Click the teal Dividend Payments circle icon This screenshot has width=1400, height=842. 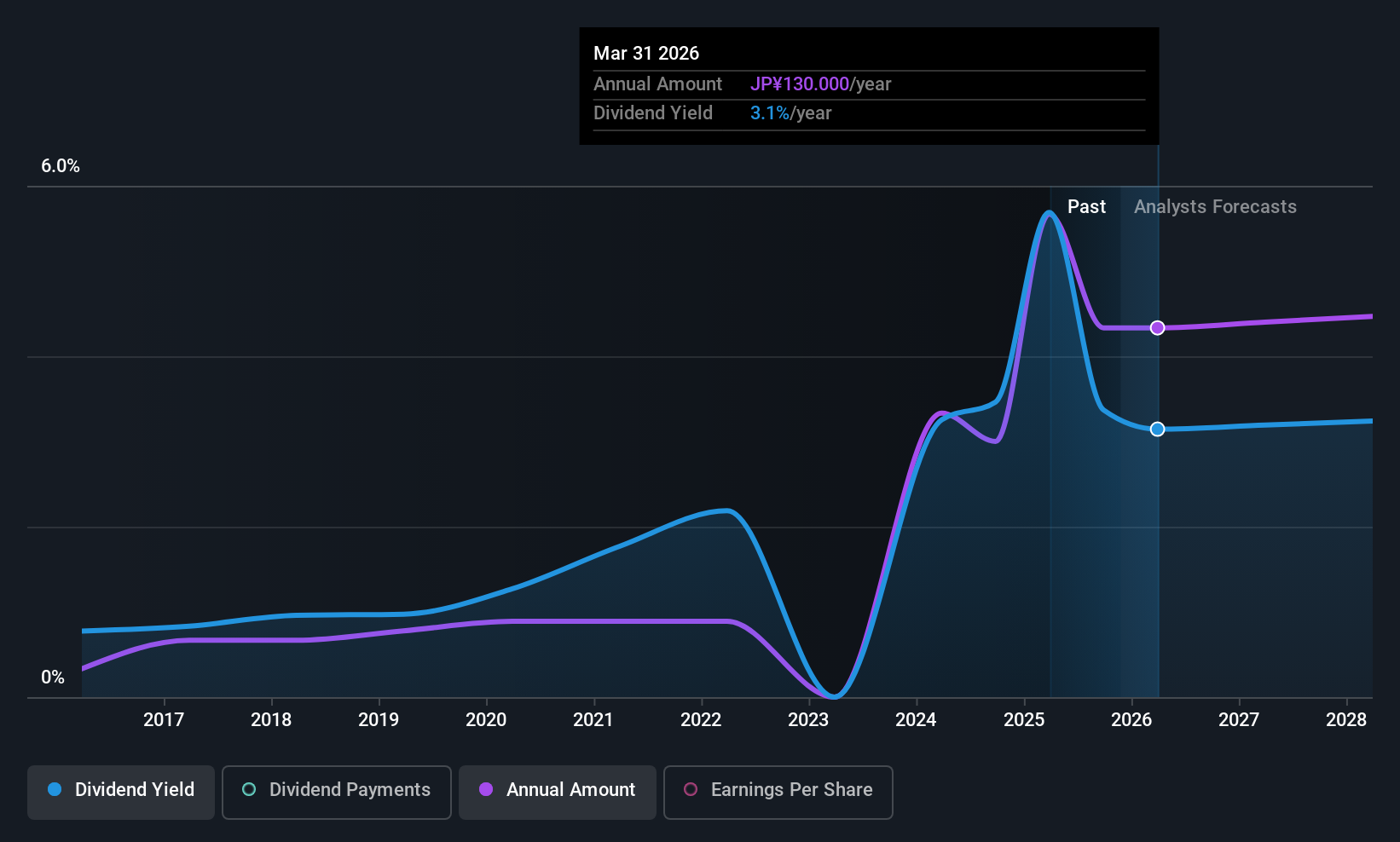pos(248,790)
